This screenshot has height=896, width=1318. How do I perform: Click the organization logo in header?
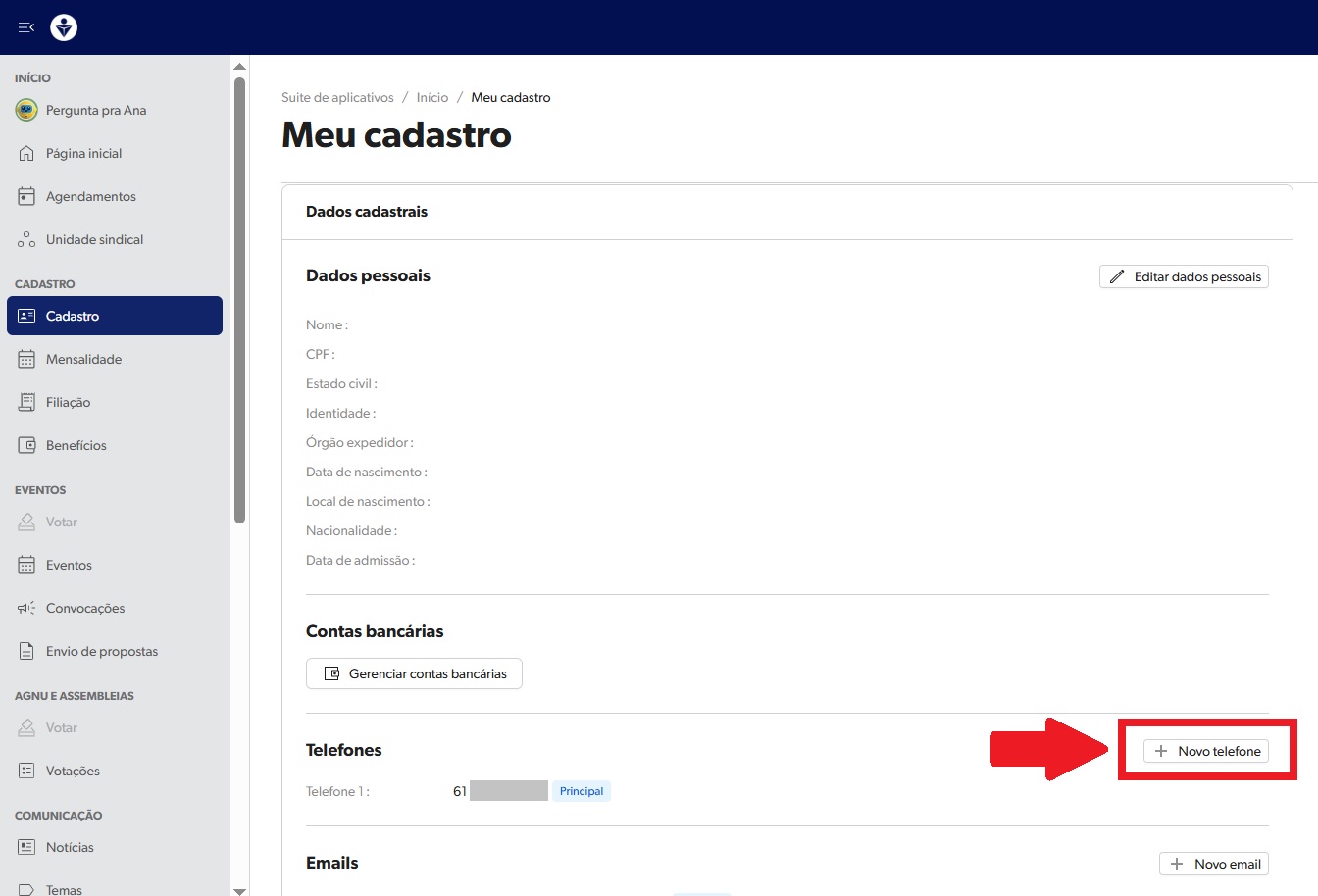(64, 27)
